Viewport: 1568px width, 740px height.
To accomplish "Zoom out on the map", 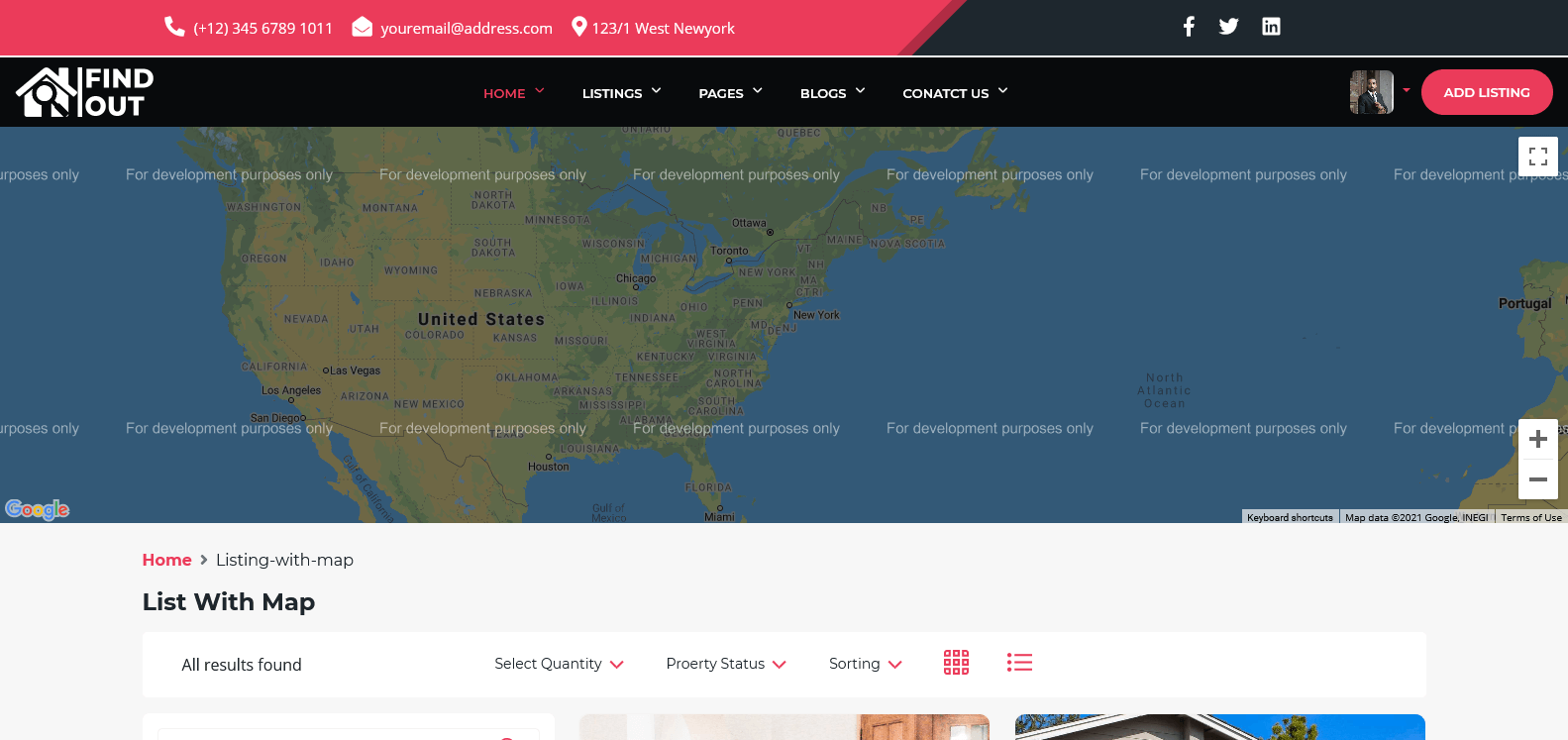I will click(x=1538, y=479).
